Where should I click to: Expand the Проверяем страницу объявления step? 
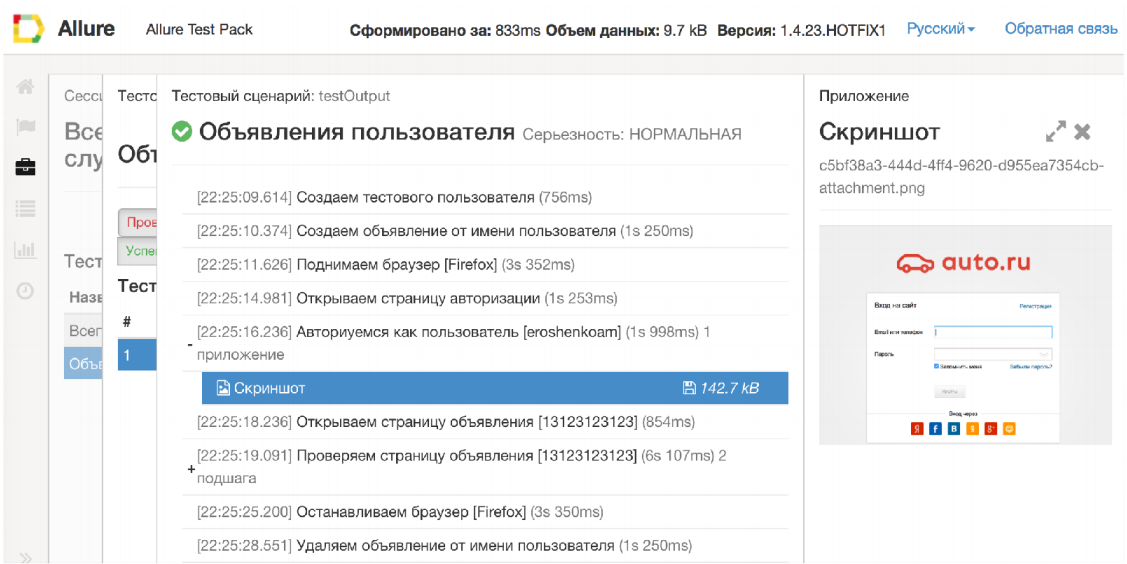tap(190, 468)
